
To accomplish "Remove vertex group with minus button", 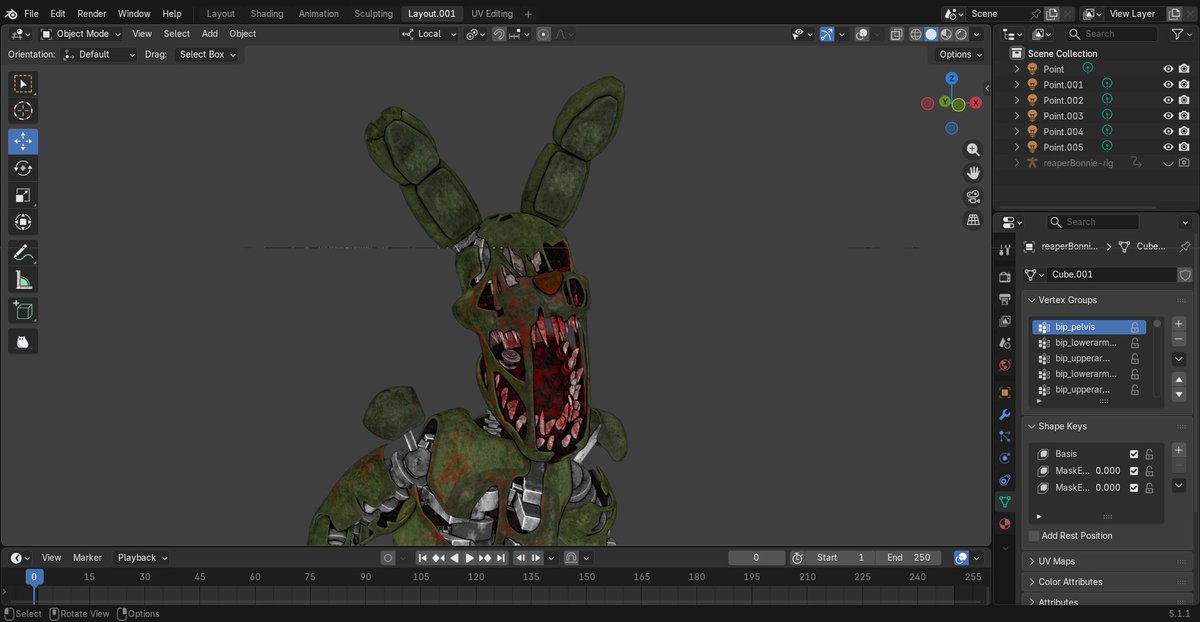I will (x=1178, y=340).
